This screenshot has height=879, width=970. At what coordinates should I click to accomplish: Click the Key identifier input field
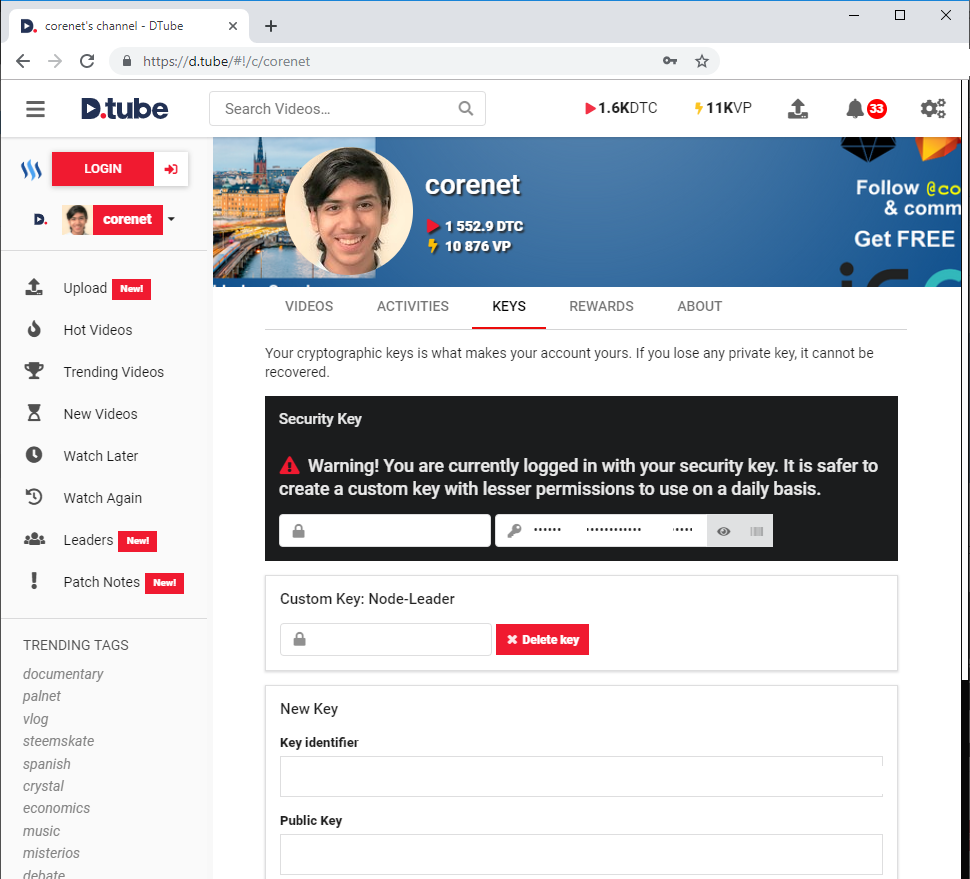[x=581, y=776]
